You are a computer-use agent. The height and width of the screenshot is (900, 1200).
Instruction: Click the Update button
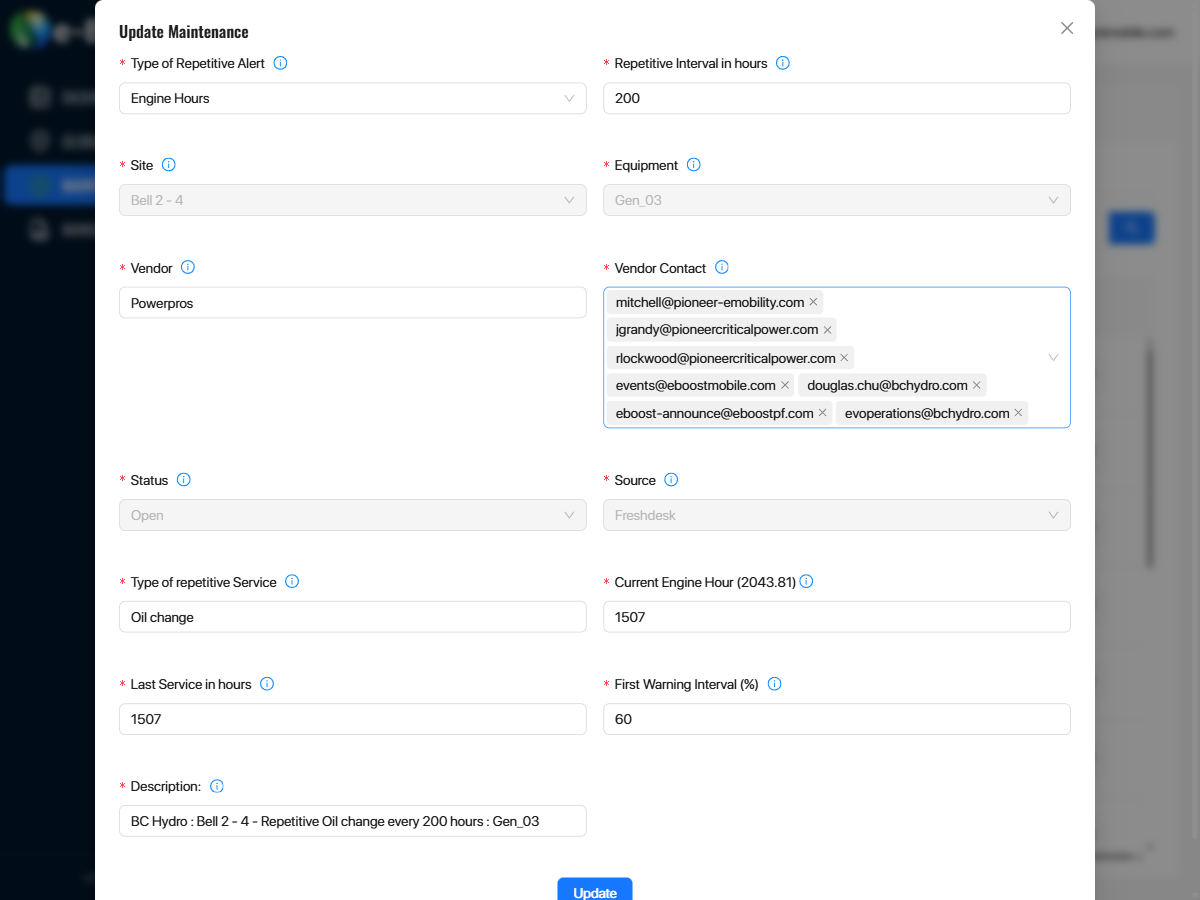click(594, 892)
